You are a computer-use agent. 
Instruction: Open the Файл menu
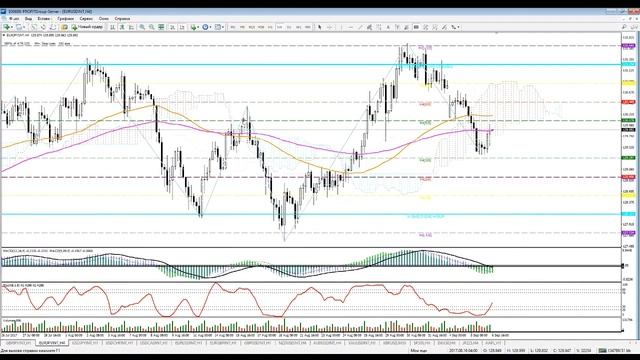tap(14, 19)
